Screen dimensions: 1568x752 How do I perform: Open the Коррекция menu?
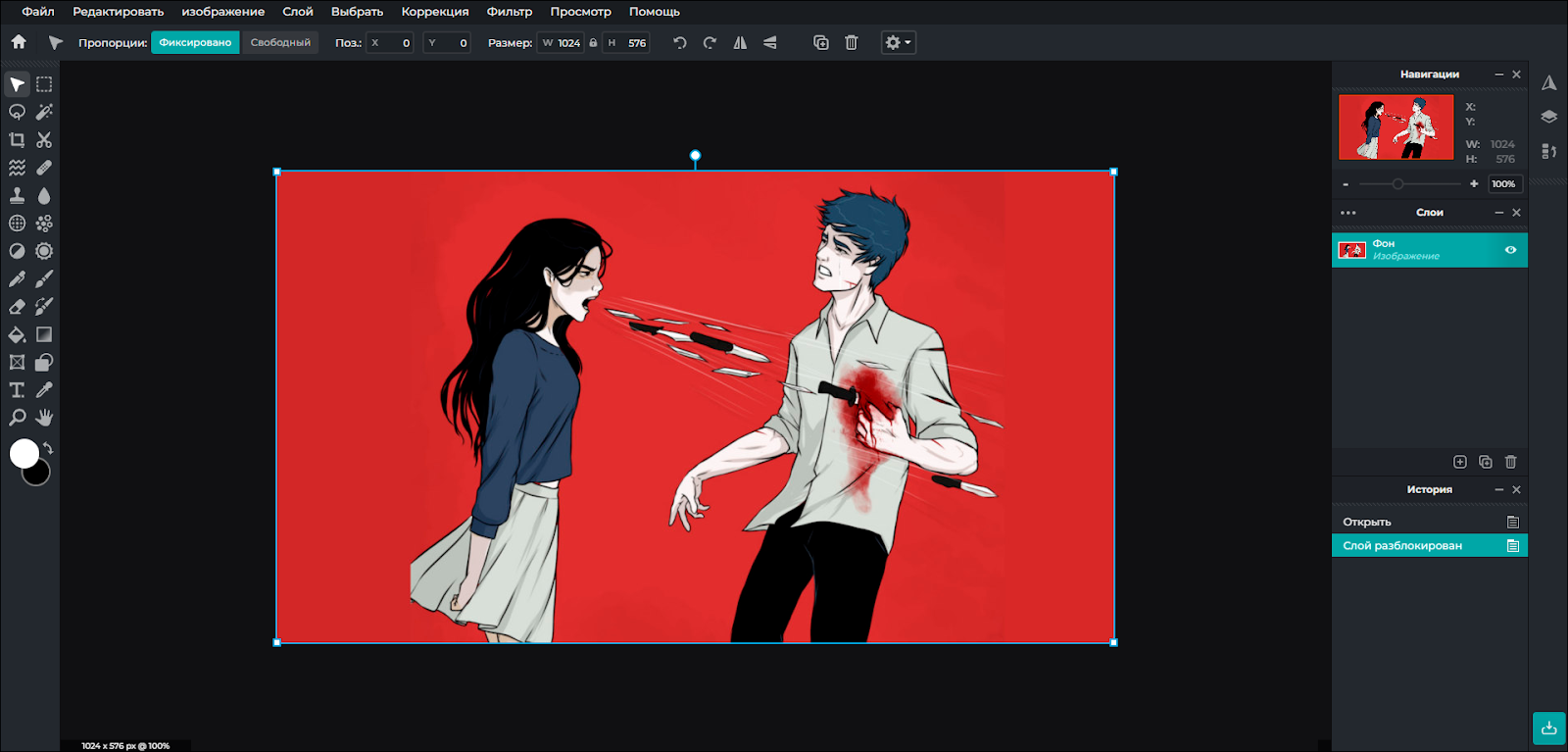[434, 12]
